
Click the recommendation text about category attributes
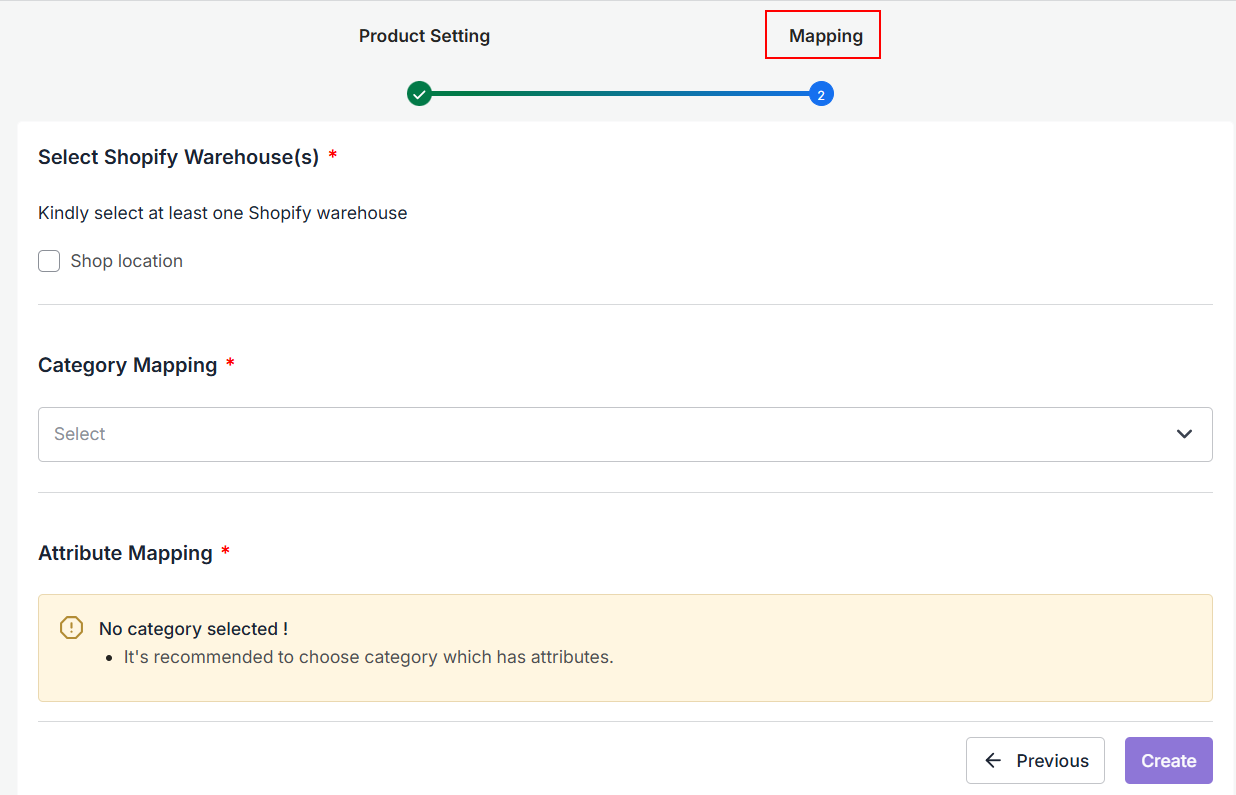tap(368, 657)
